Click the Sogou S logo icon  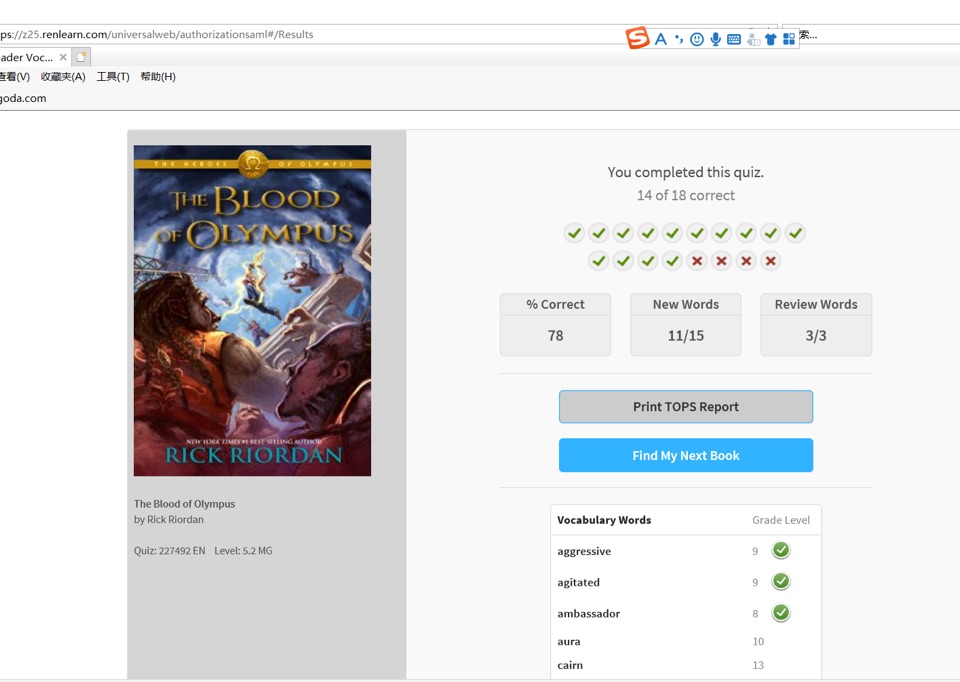point(637,38)
